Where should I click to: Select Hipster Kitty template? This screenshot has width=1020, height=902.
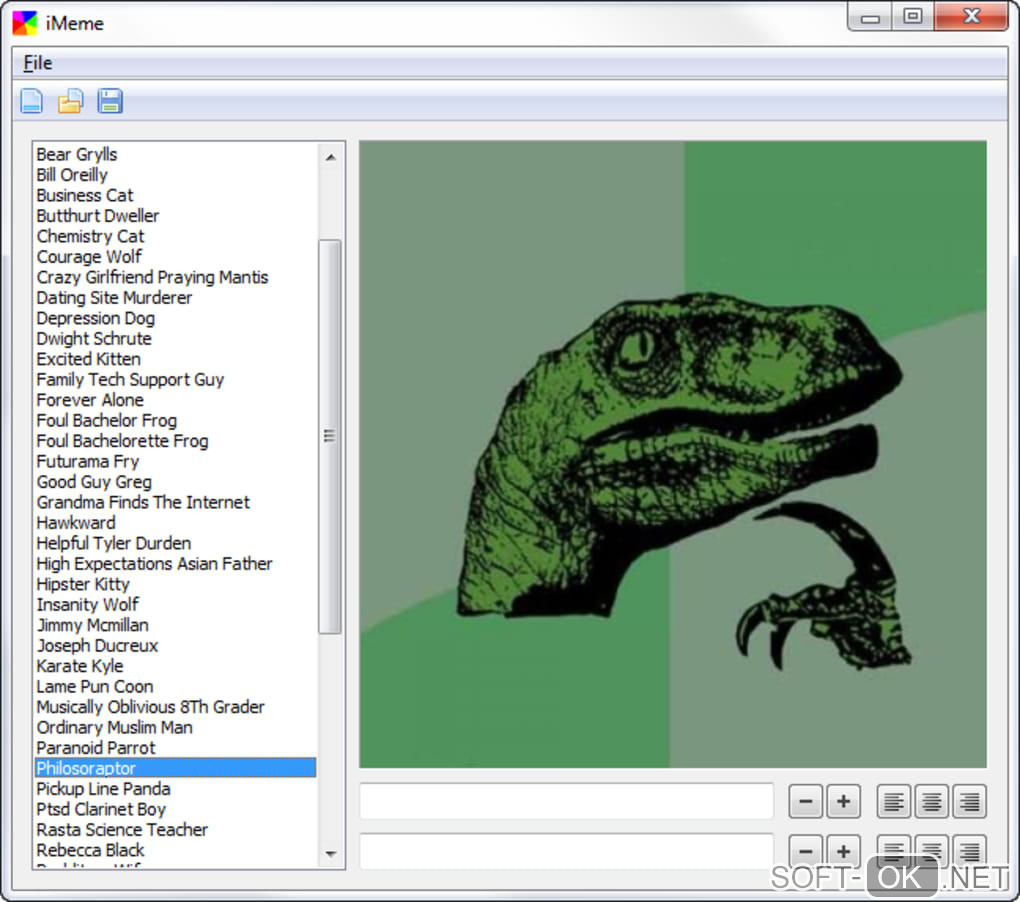pos(175,584)
